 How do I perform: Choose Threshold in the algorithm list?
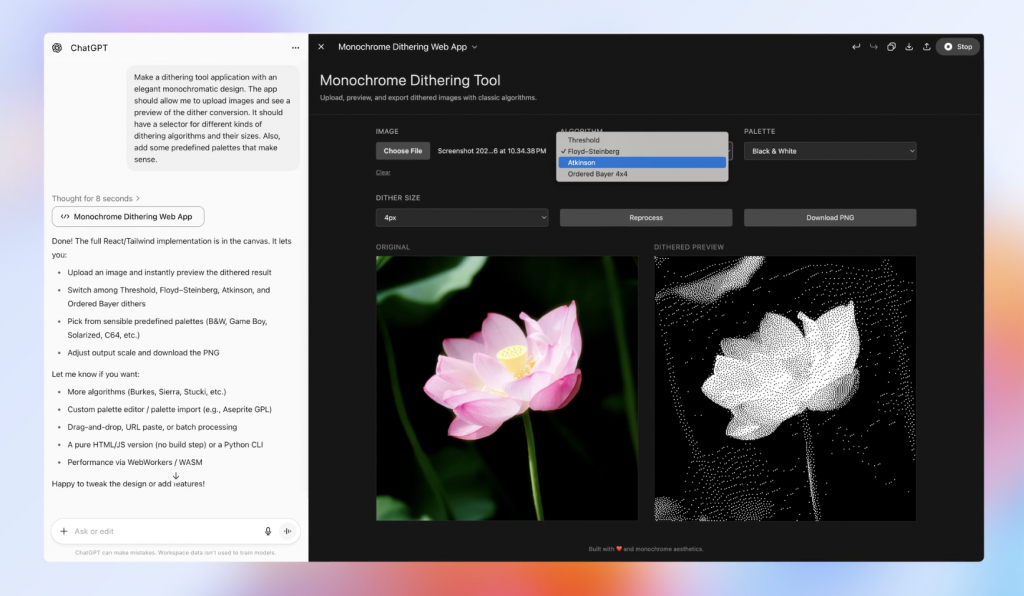(x=642, y=140)
